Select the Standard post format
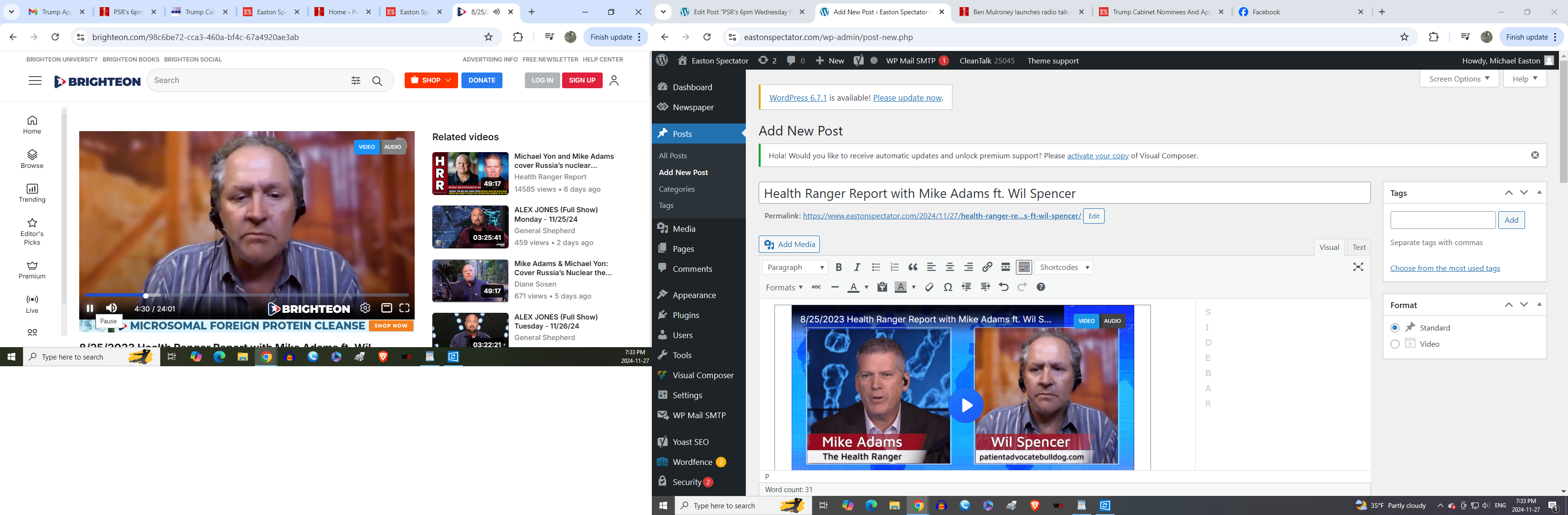1568x515 pixels. [x=1394, y=328]
